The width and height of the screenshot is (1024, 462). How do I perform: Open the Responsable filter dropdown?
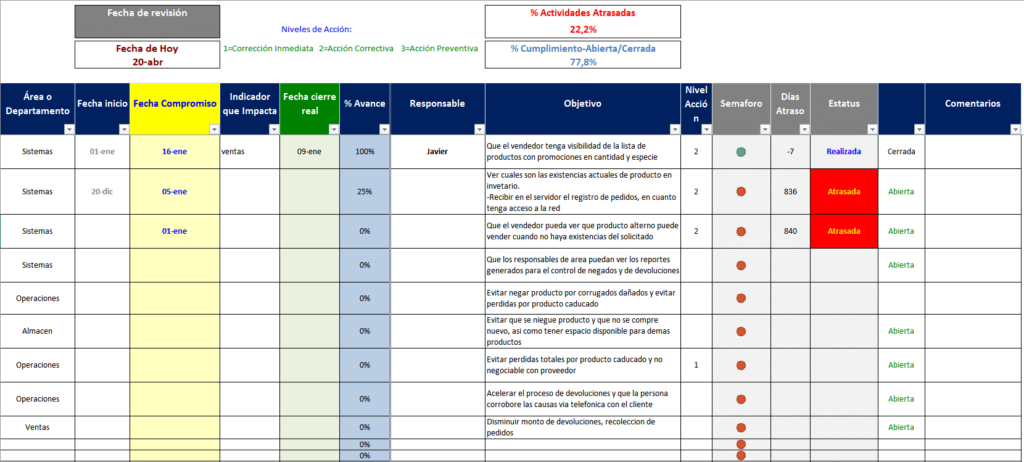(479, 129)
